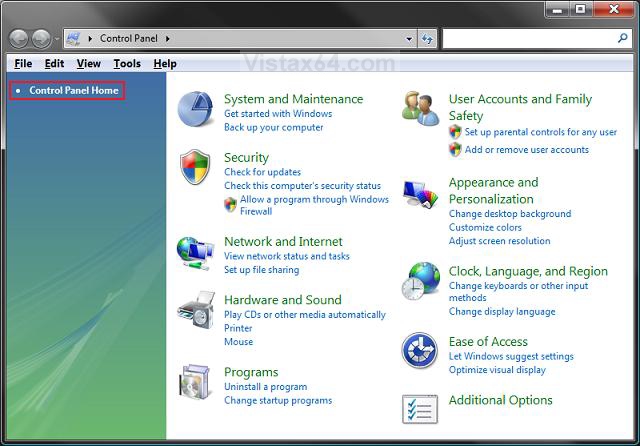Click the search magnifier icon
This screenshot has width=640, height=446.
pyautogui.click(x=622, y=38)
